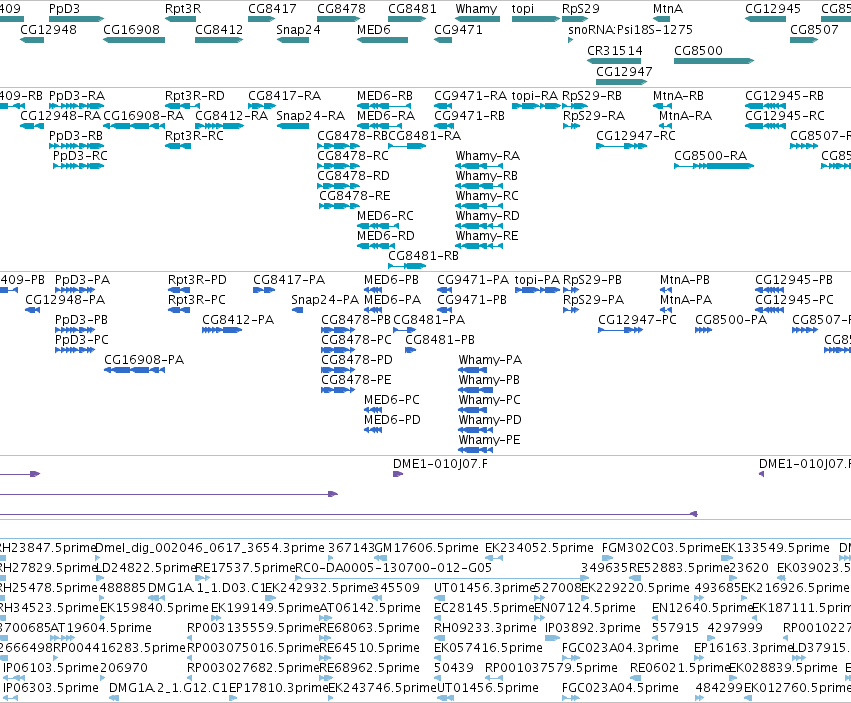This screenshot has height=703, width=851.
Task: Click the RC0-DA0005-130700-012-G05 EST label
Action: click(x=393, y=568)
